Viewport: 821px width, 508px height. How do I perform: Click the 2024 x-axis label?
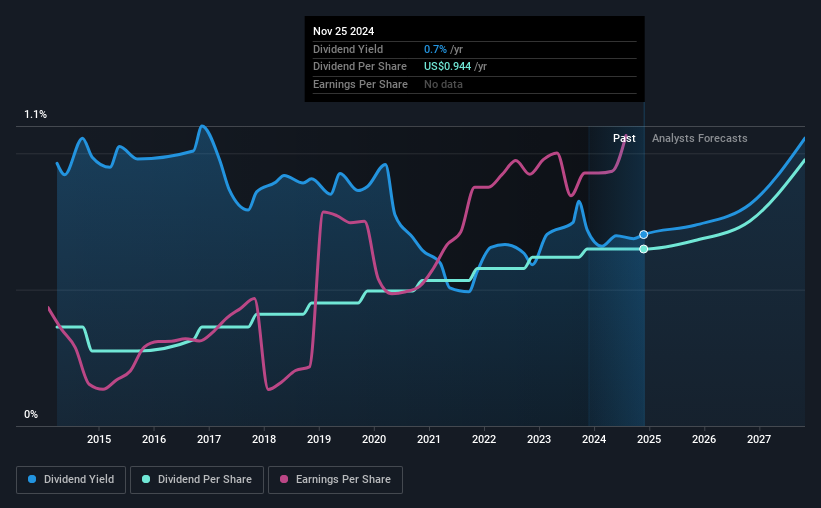click(594, 439)
